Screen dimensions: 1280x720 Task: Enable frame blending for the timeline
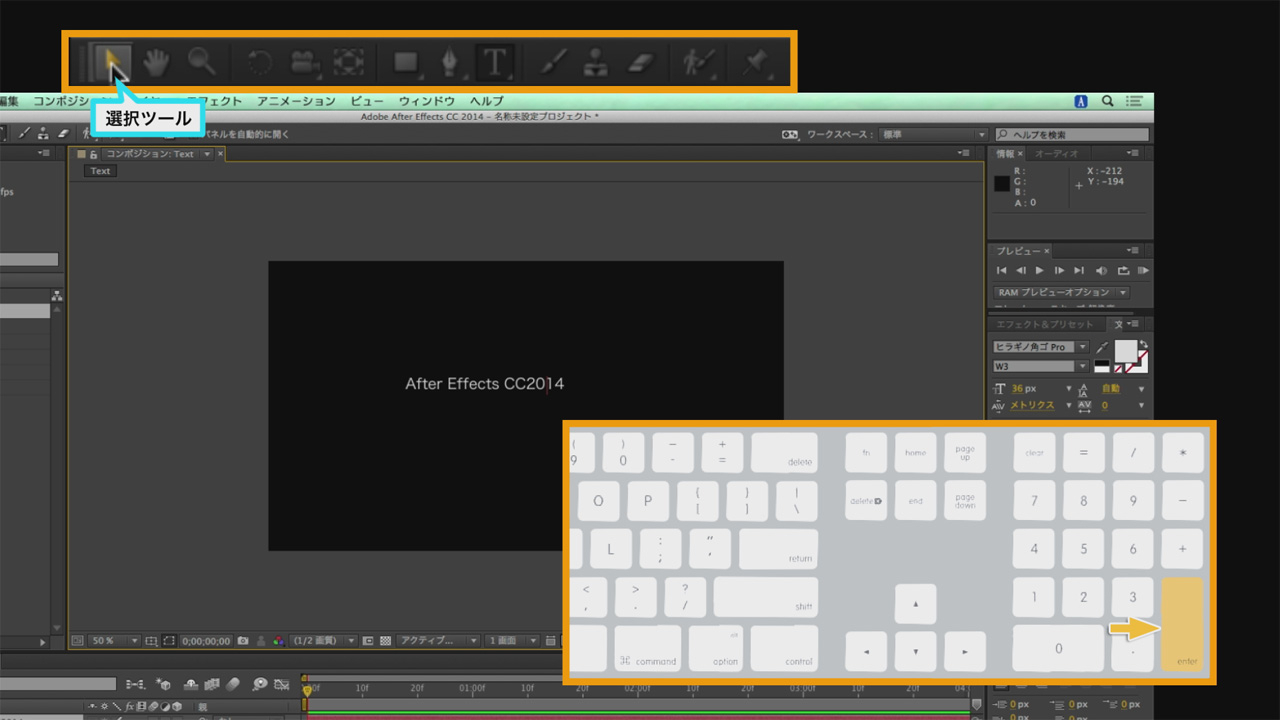click(x=211, y=685)
